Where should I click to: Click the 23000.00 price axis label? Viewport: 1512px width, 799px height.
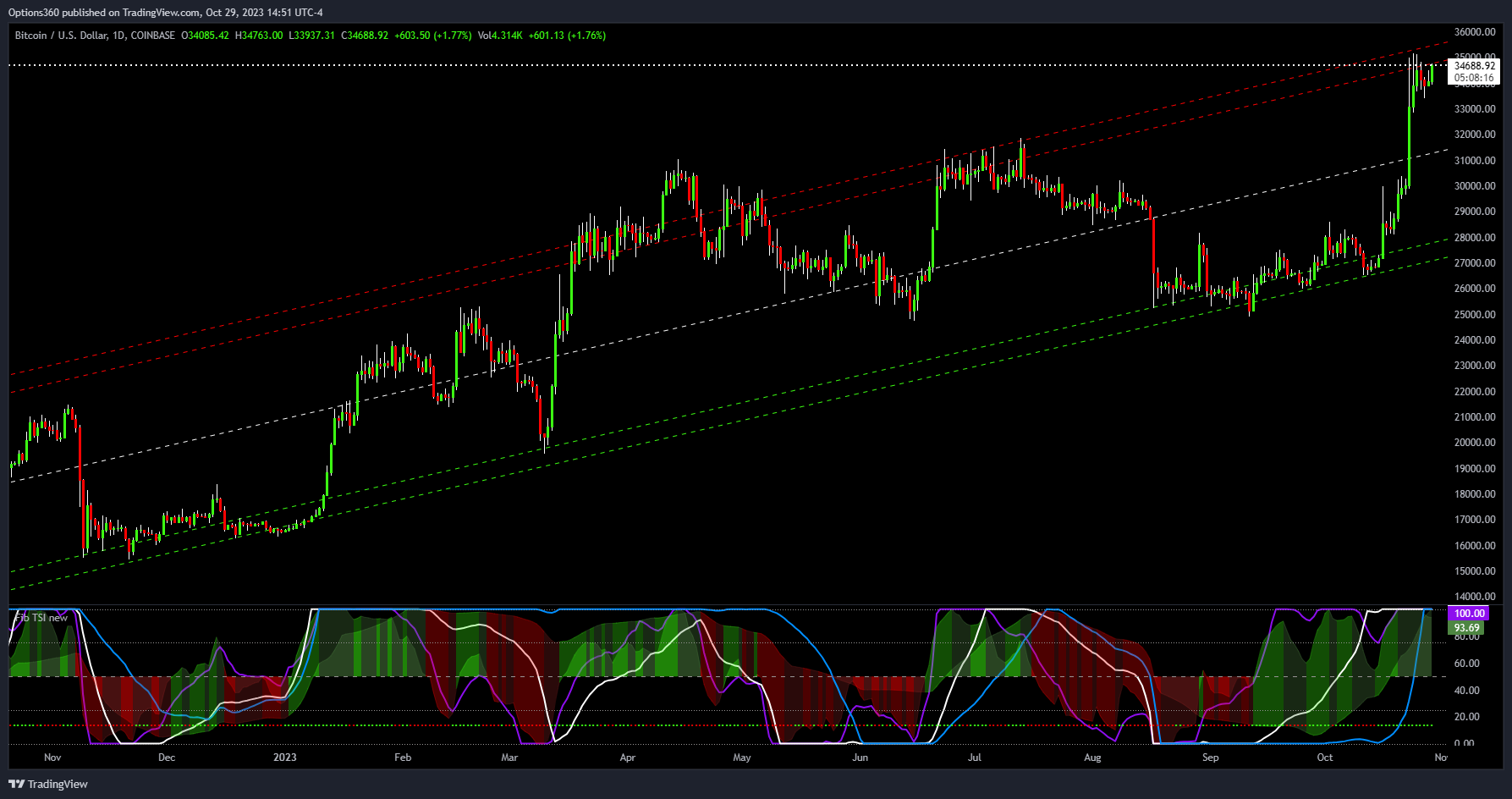click(x=1475, y=366)
